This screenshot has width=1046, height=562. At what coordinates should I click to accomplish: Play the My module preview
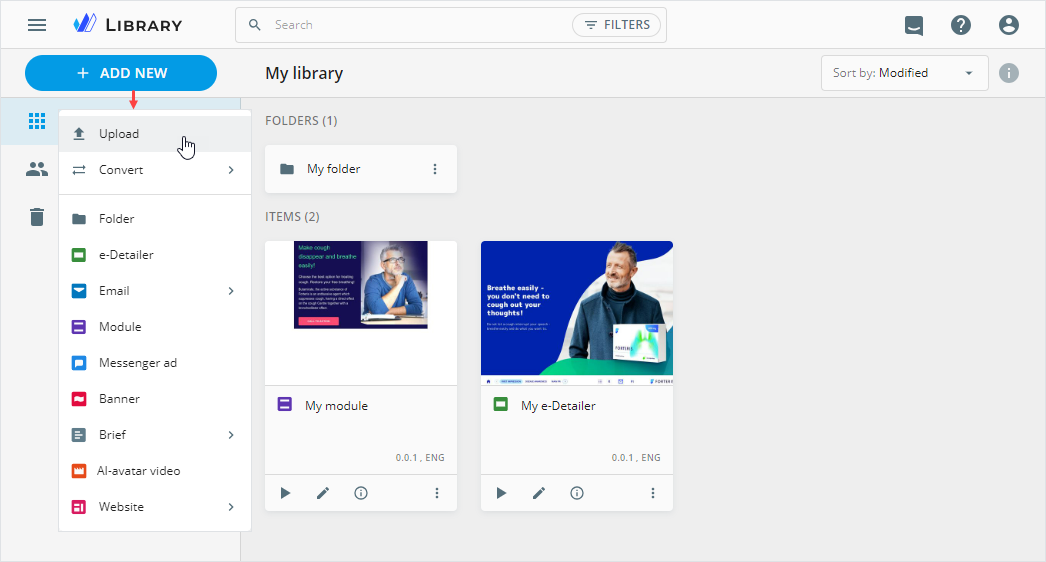click(285, 493)
